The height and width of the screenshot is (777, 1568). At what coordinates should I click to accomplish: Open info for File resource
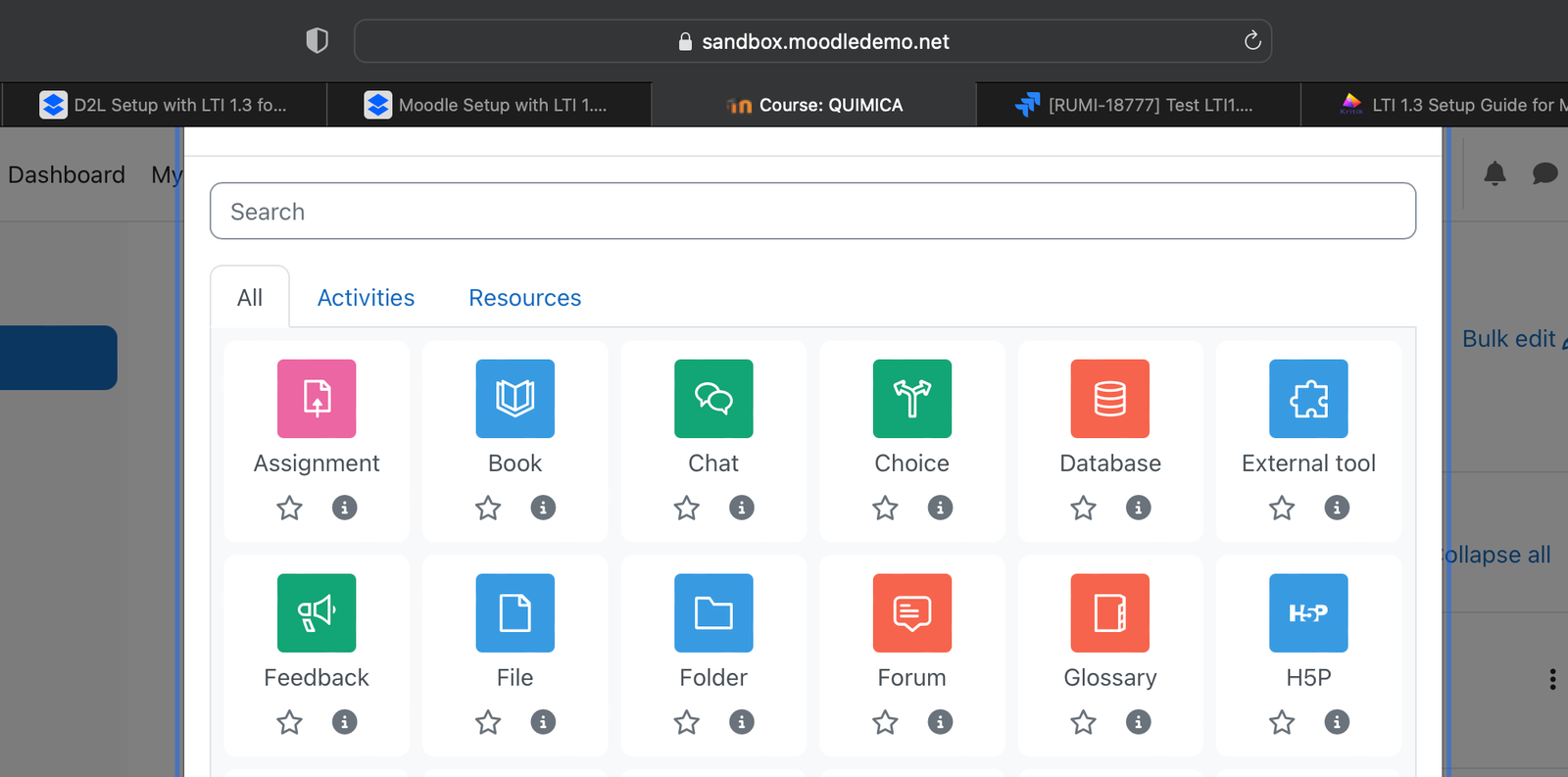(x=543, y=722)
